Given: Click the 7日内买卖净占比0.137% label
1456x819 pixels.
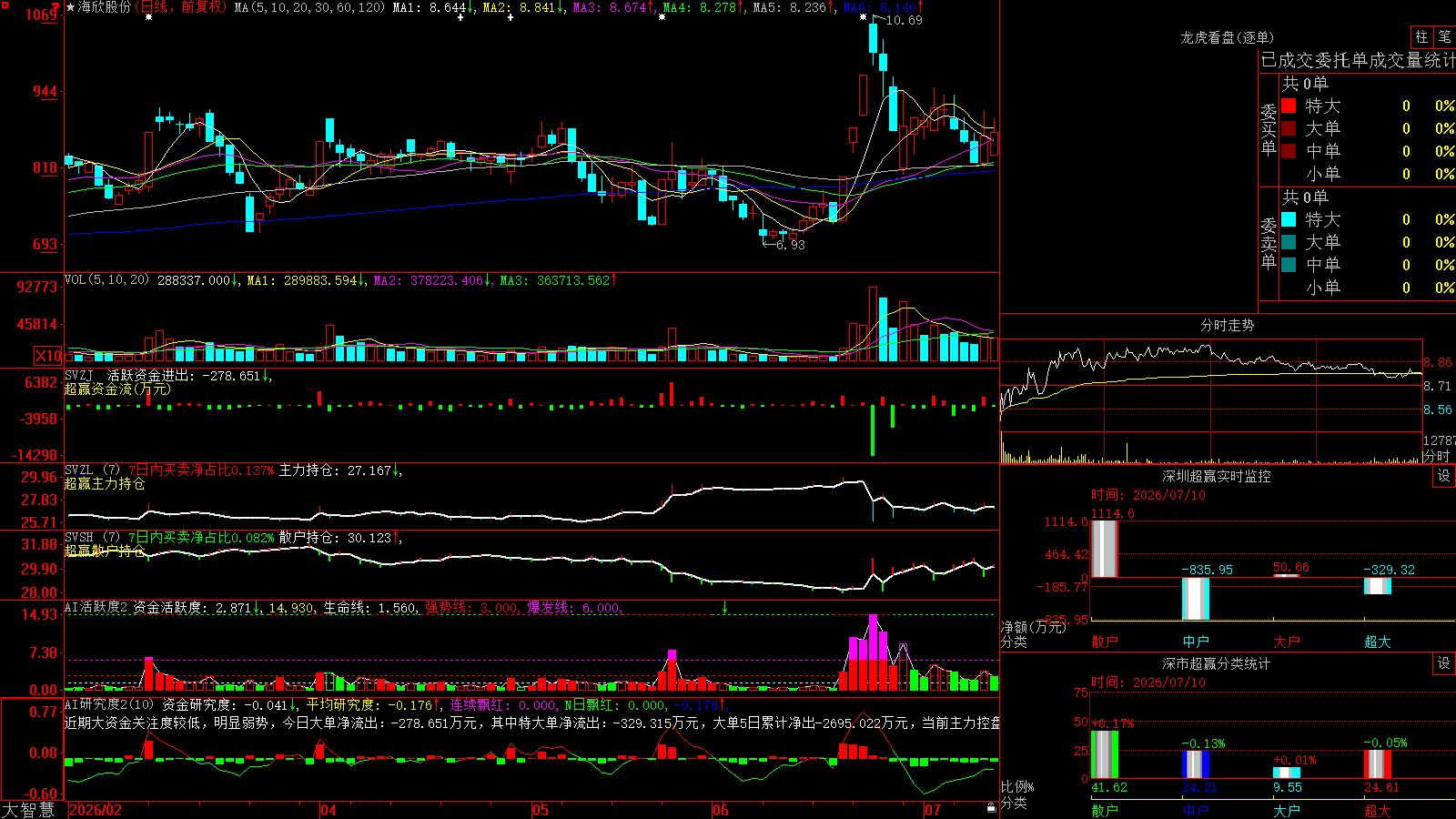Looking at the screenshot, I should 200,470.
